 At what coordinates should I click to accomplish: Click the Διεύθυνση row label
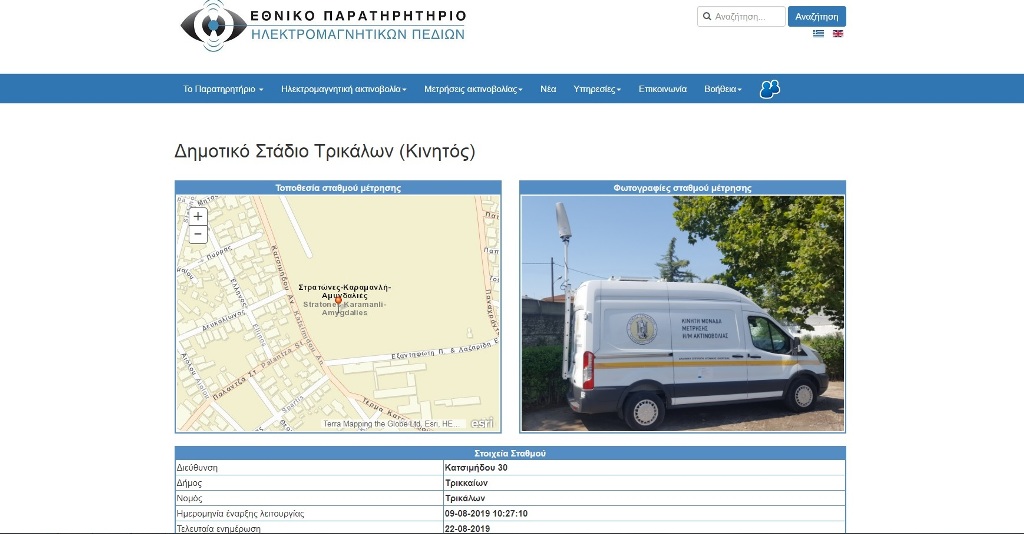point(197,467)
